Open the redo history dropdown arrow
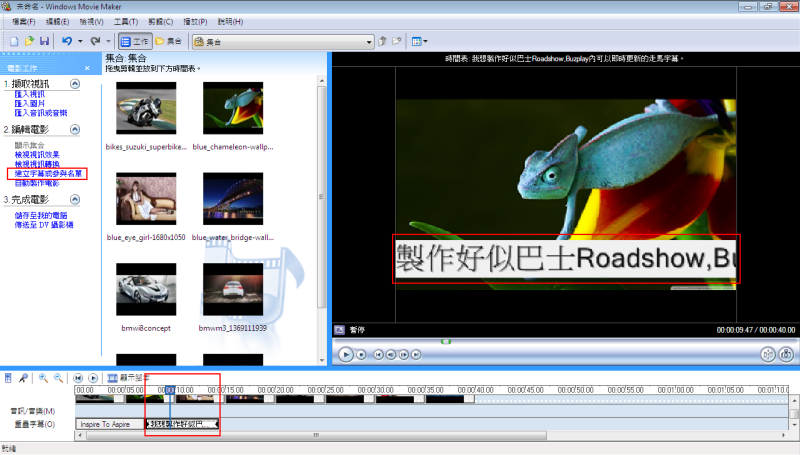Viewport: 800px width, 455px height. pyautogui.click(x=108, y=41)
